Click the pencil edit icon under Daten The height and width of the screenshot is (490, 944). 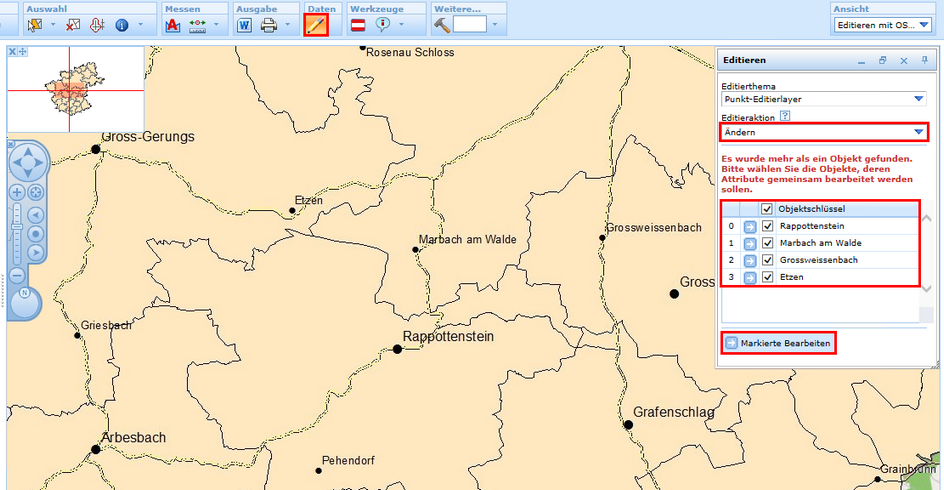coord(316,25)
